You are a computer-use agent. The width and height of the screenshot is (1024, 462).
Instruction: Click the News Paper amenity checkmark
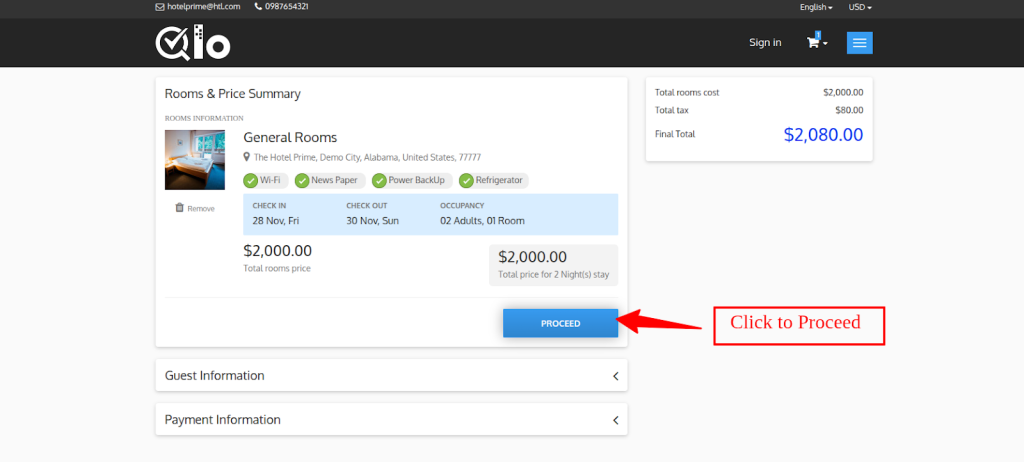coord(303,181)
